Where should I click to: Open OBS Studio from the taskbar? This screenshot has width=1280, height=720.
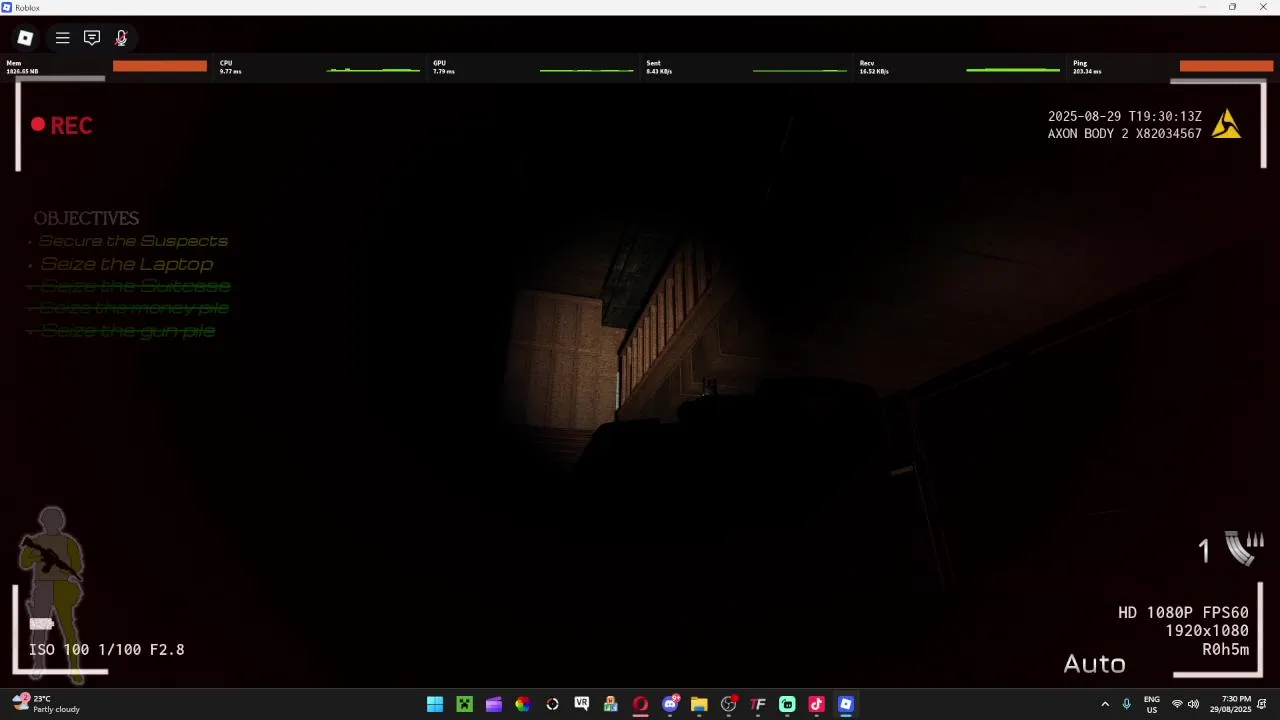click(728, 704)
